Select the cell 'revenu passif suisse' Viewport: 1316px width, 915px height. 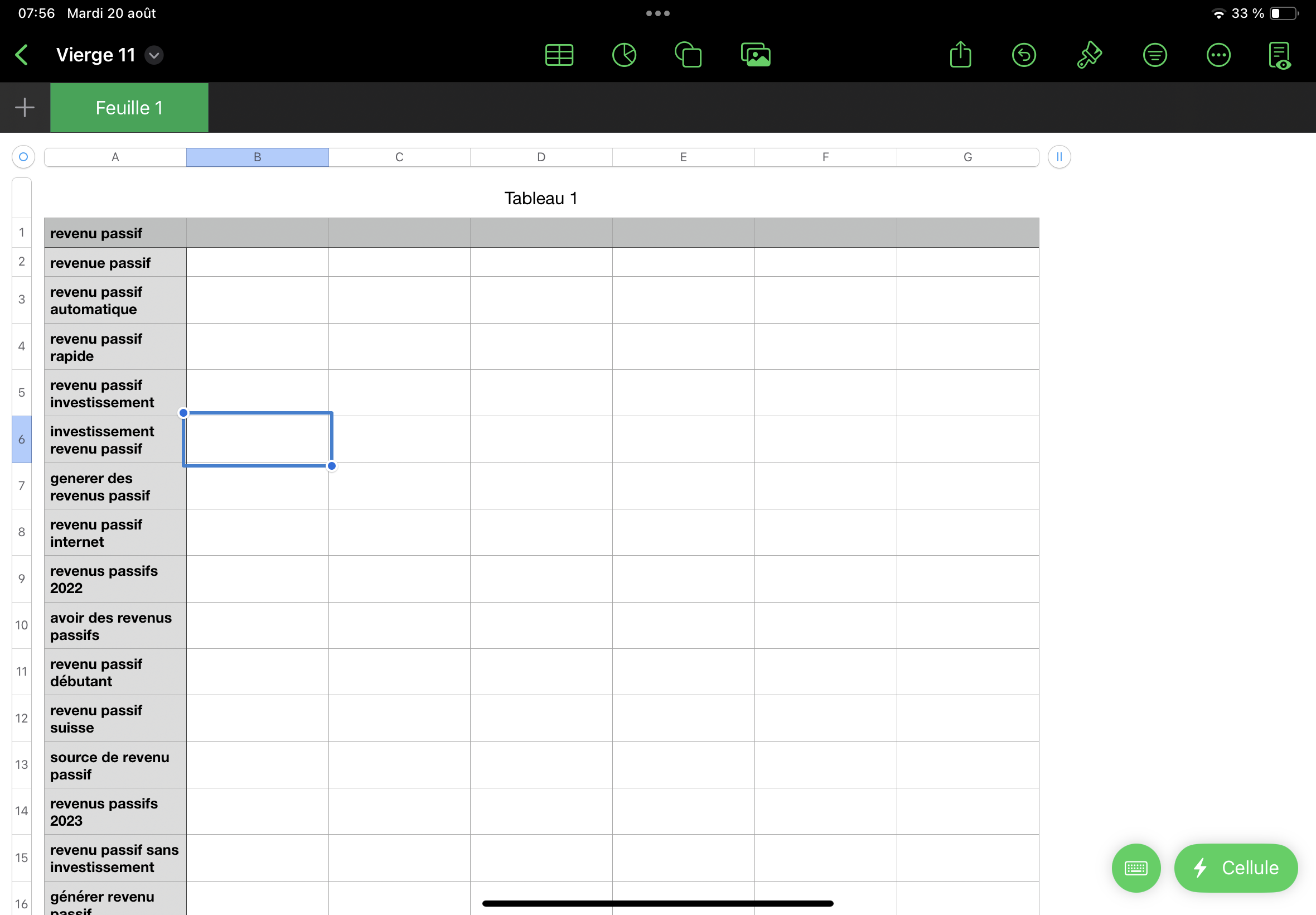coord(115,719)
